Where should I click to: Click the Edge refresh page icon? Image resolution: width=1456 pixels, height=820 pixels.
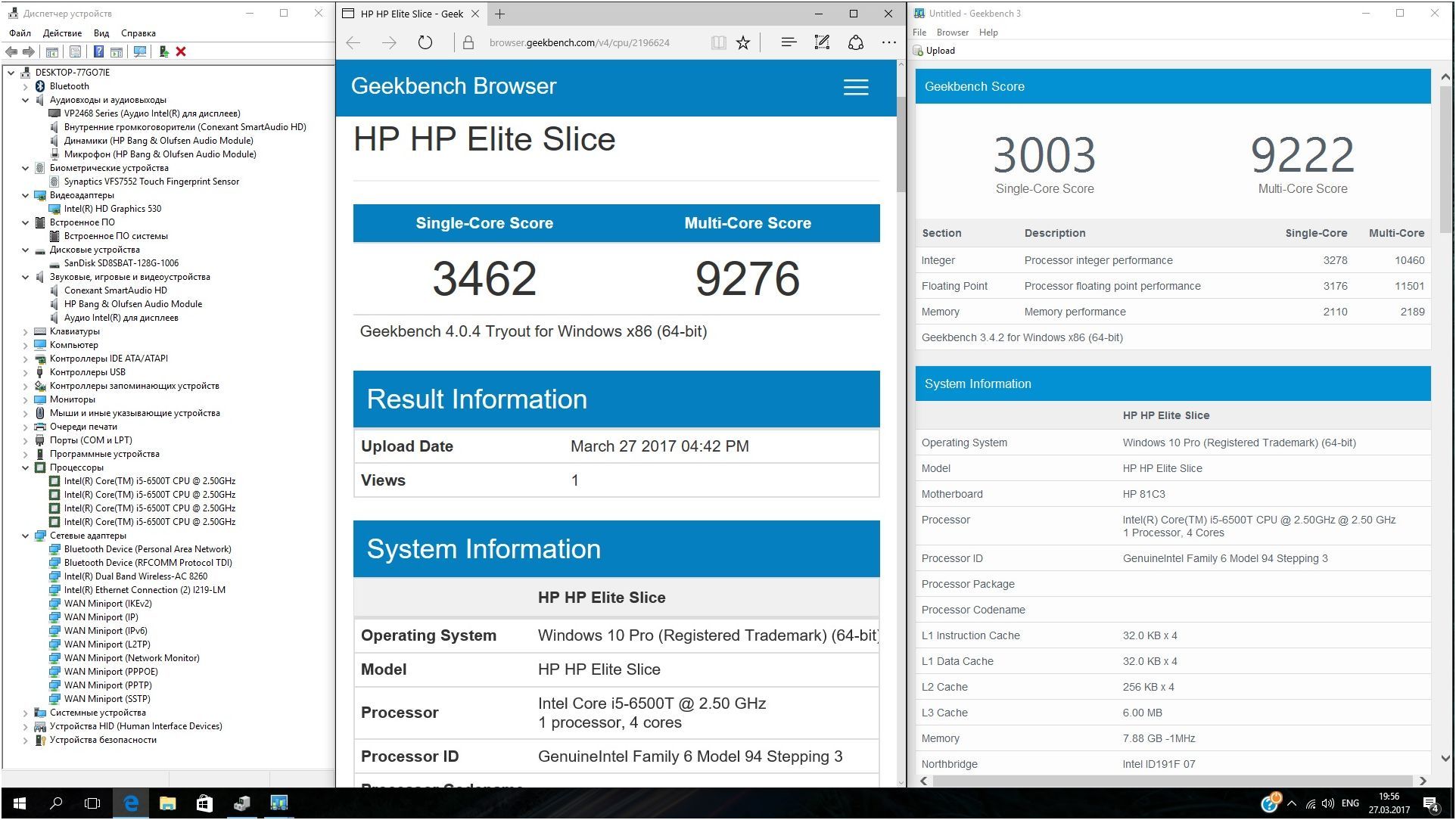[x=425, y=42]
